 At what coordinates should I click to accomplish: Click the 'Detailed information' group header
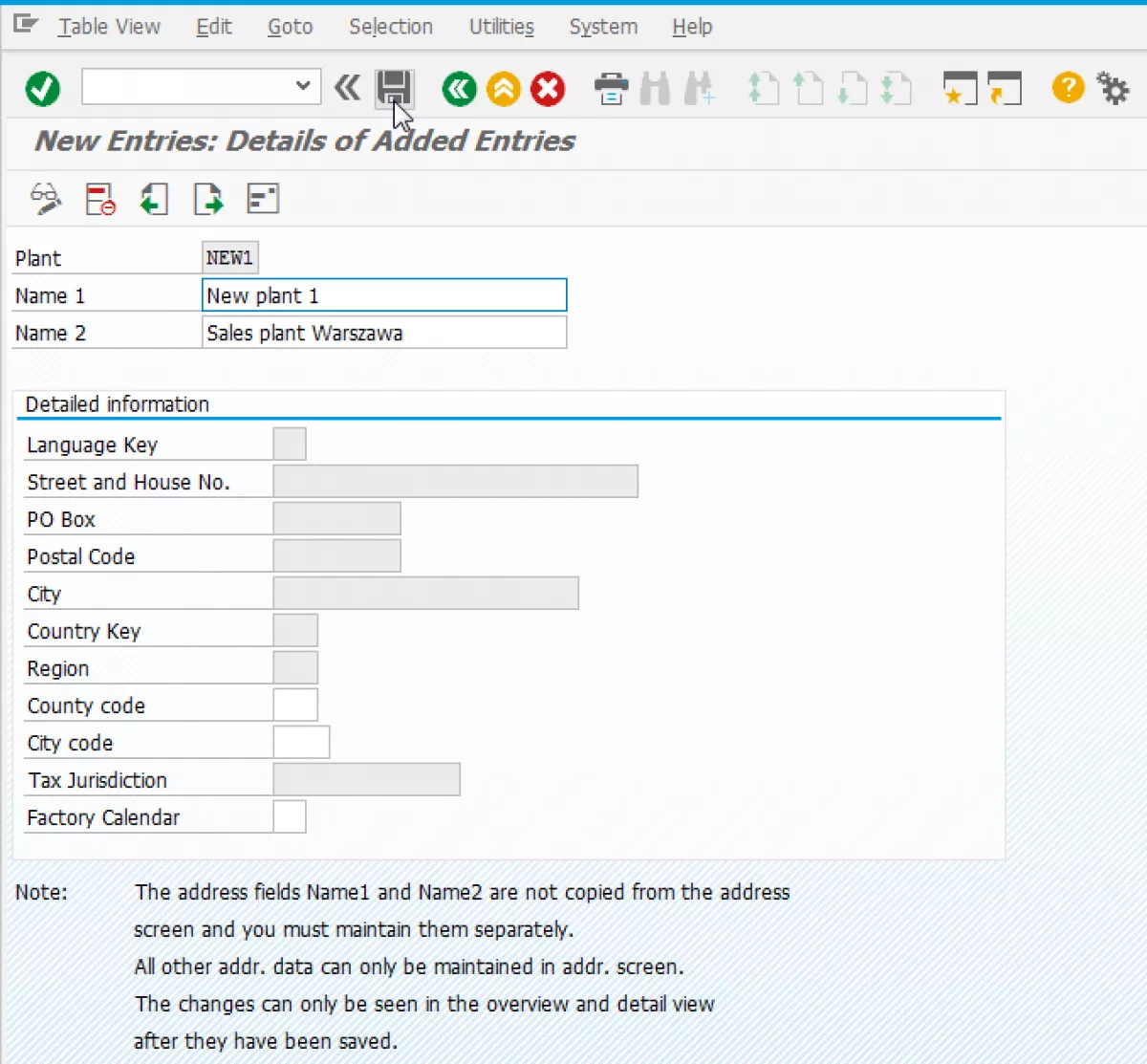click(x=118, y=404)
